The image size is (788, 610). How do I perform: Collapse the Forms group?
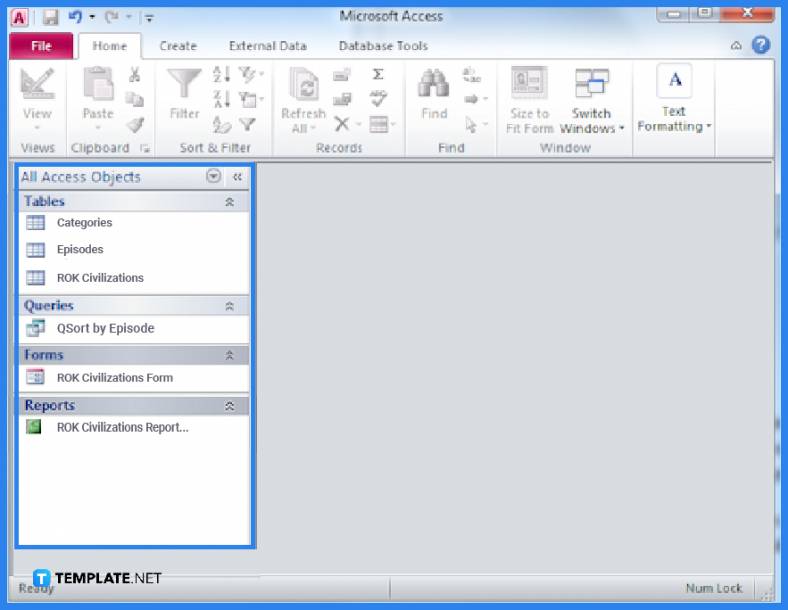[229, 355]
